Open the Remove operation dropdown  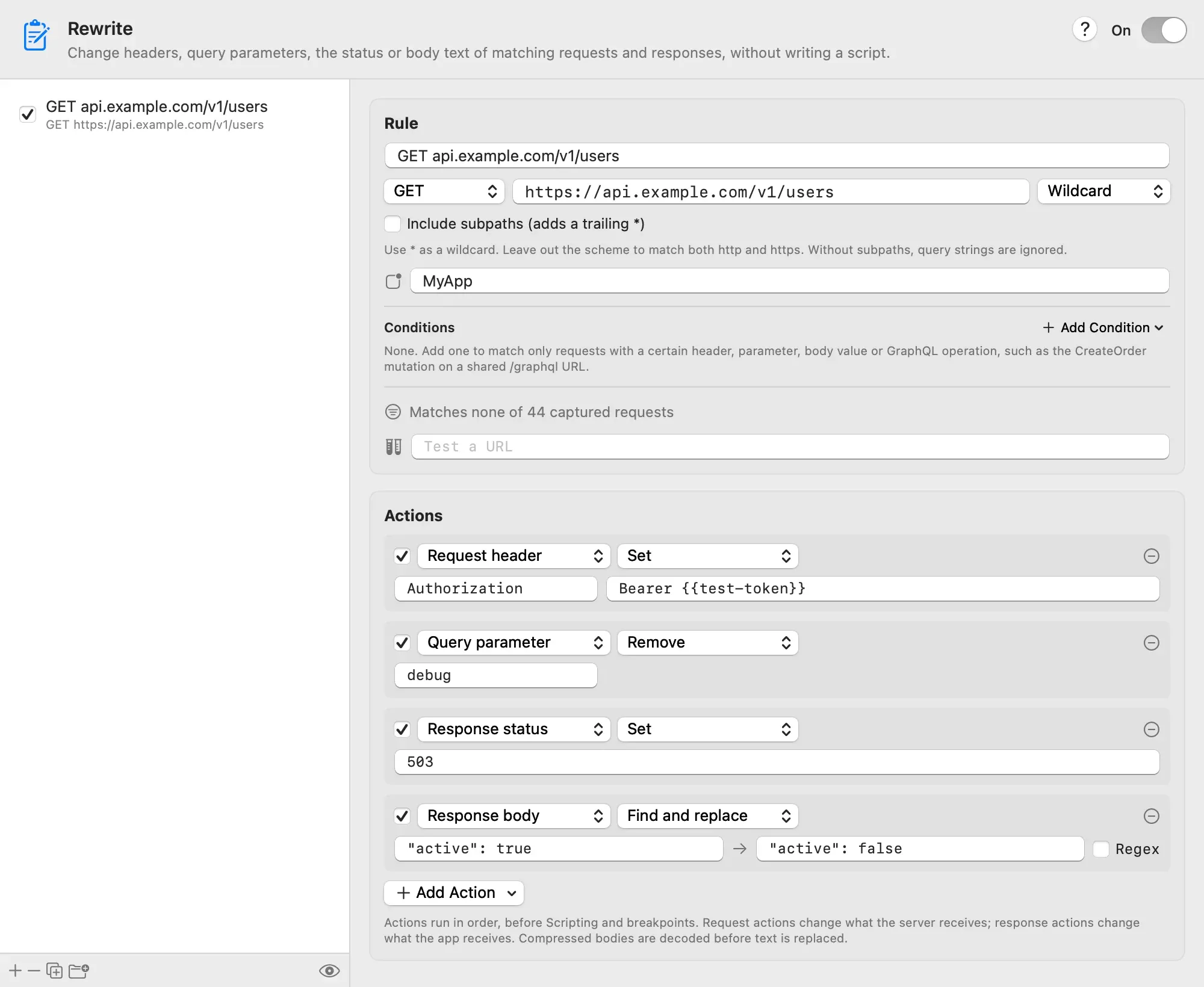[x=708, y=643]
